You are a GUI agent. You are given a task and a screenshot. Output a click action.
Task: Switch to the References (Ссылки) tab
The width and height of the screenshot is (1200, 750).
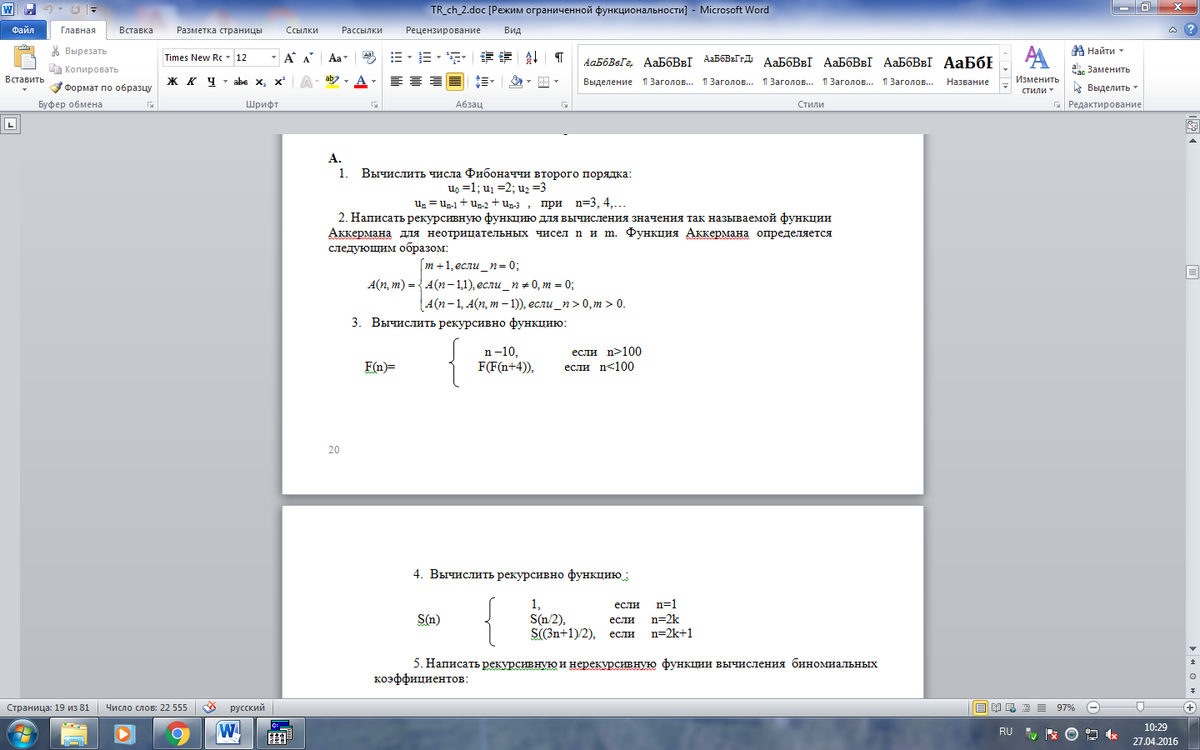click(302, 30)
